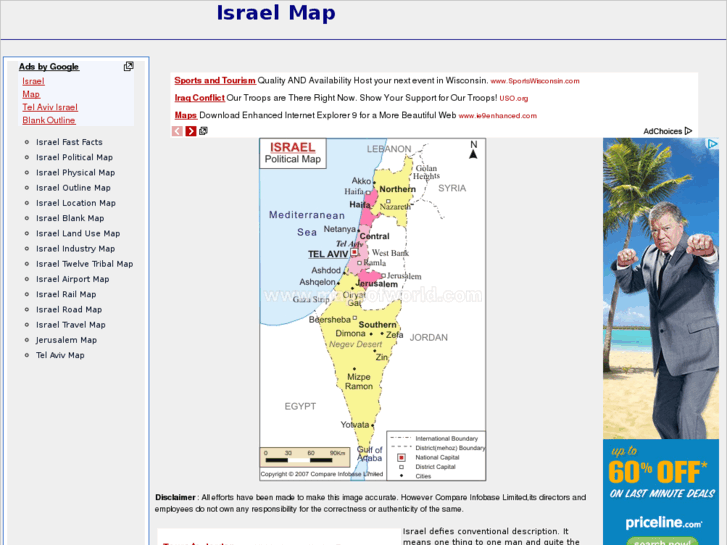This screenshot has height=545, width=727.
Task: Open Israel Location Map page
Action: tap(76, 203)
